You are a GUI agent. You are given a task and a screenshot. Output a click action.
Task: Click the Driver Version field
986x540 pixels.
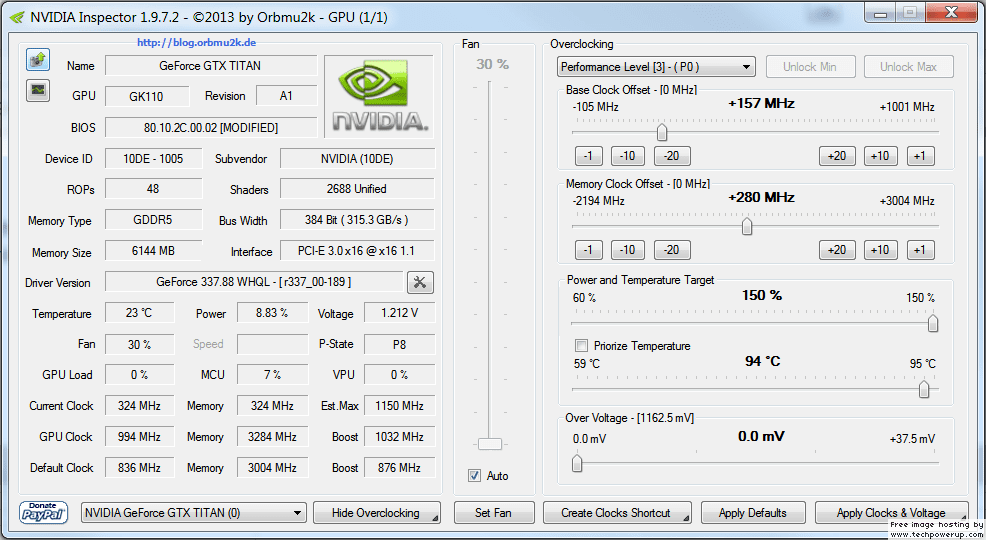click(x=253, y=282)
